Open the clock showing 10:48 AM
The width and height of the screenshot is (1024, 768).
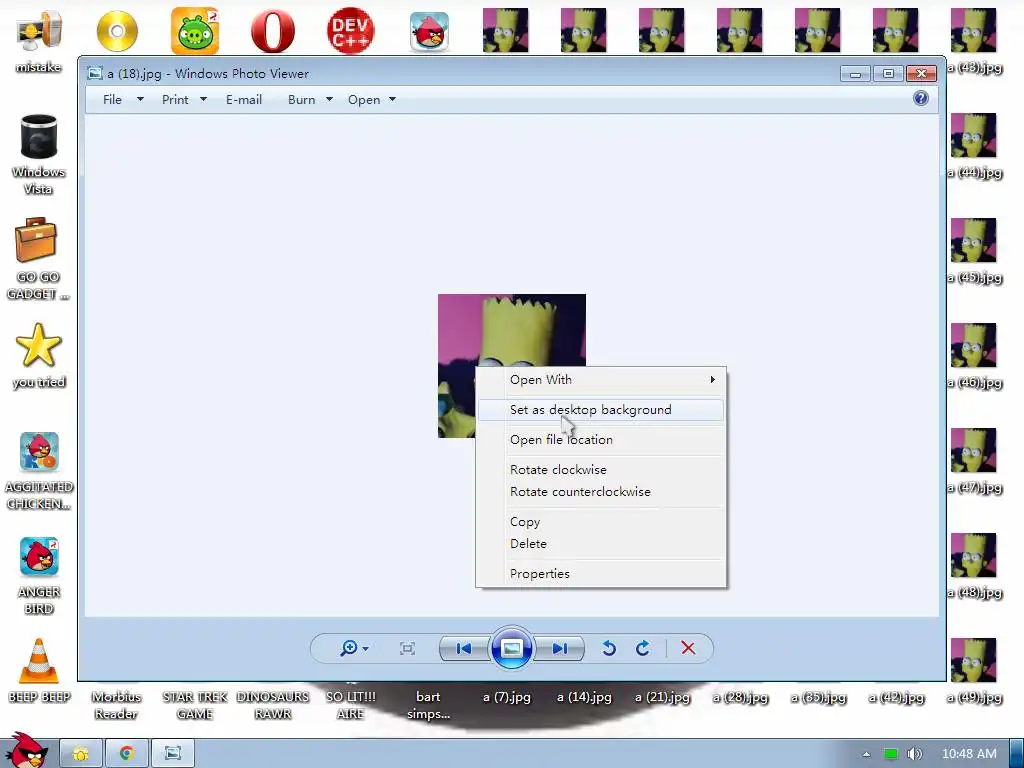[969, 754]
